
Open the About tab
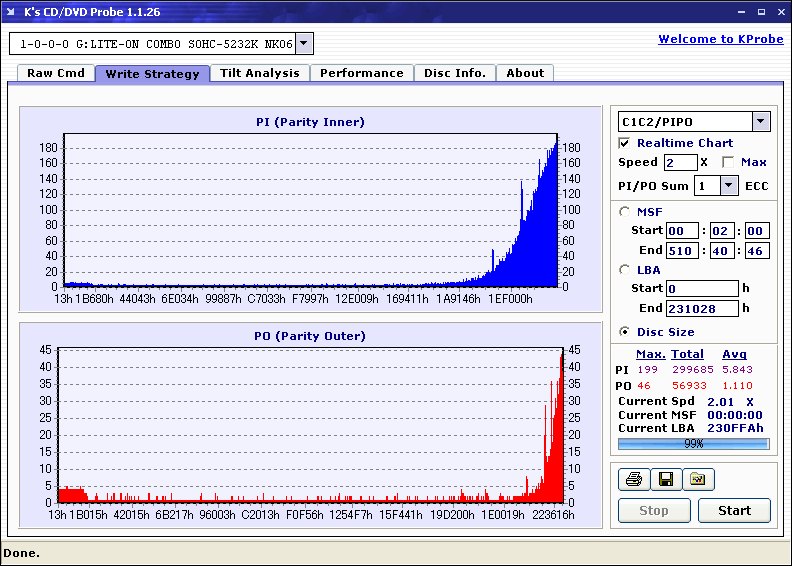tap(525, 73)
